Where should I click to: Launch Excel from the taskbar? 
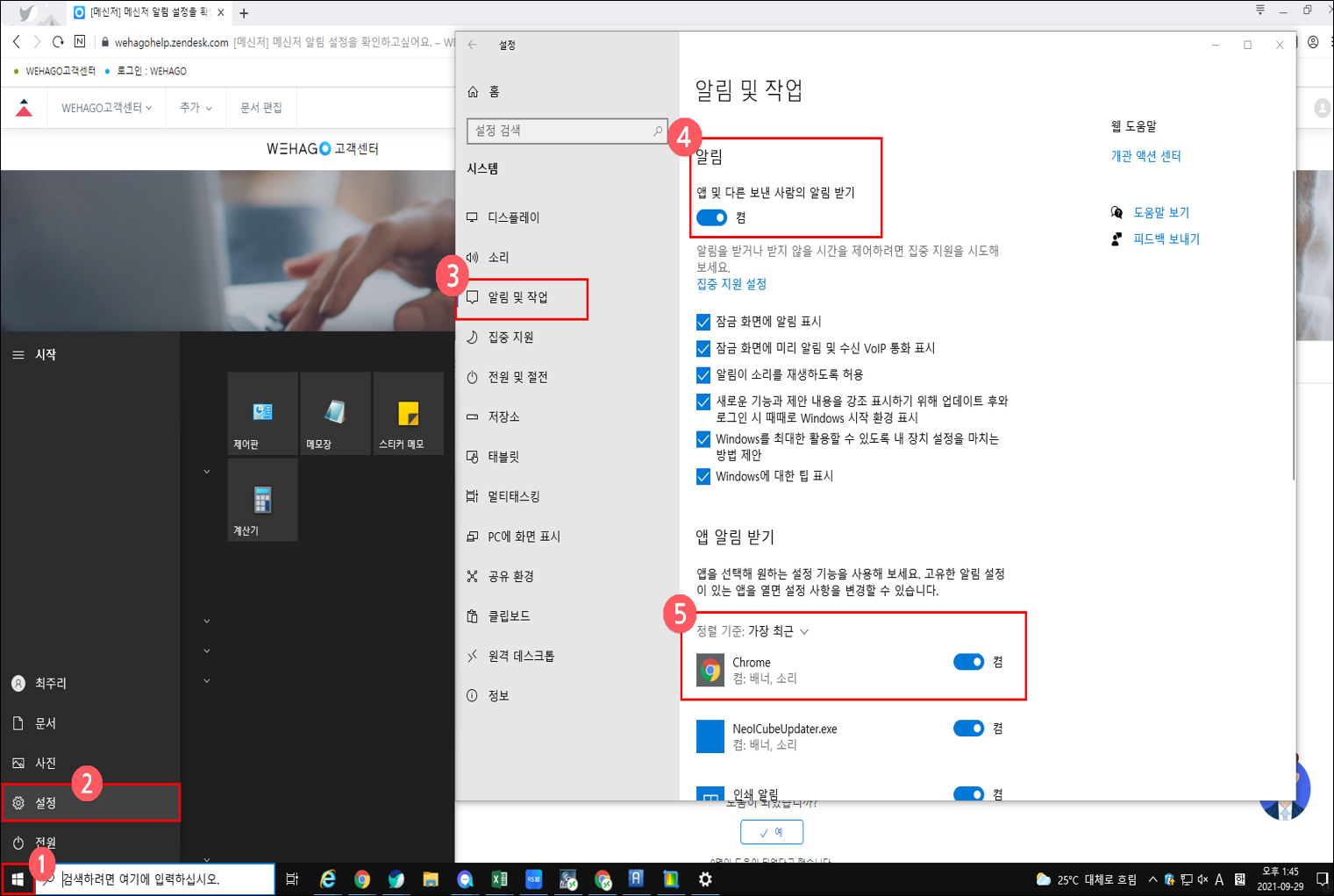(x=499, y=878)
